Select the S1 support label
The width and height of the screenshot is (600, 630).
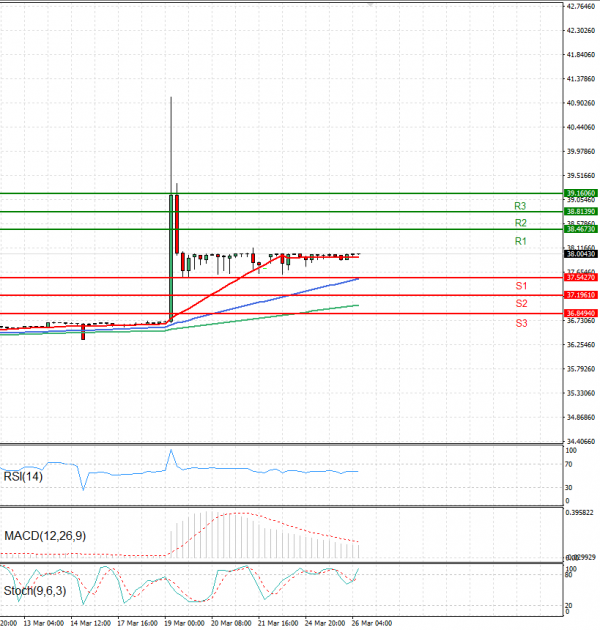(521, 286)
